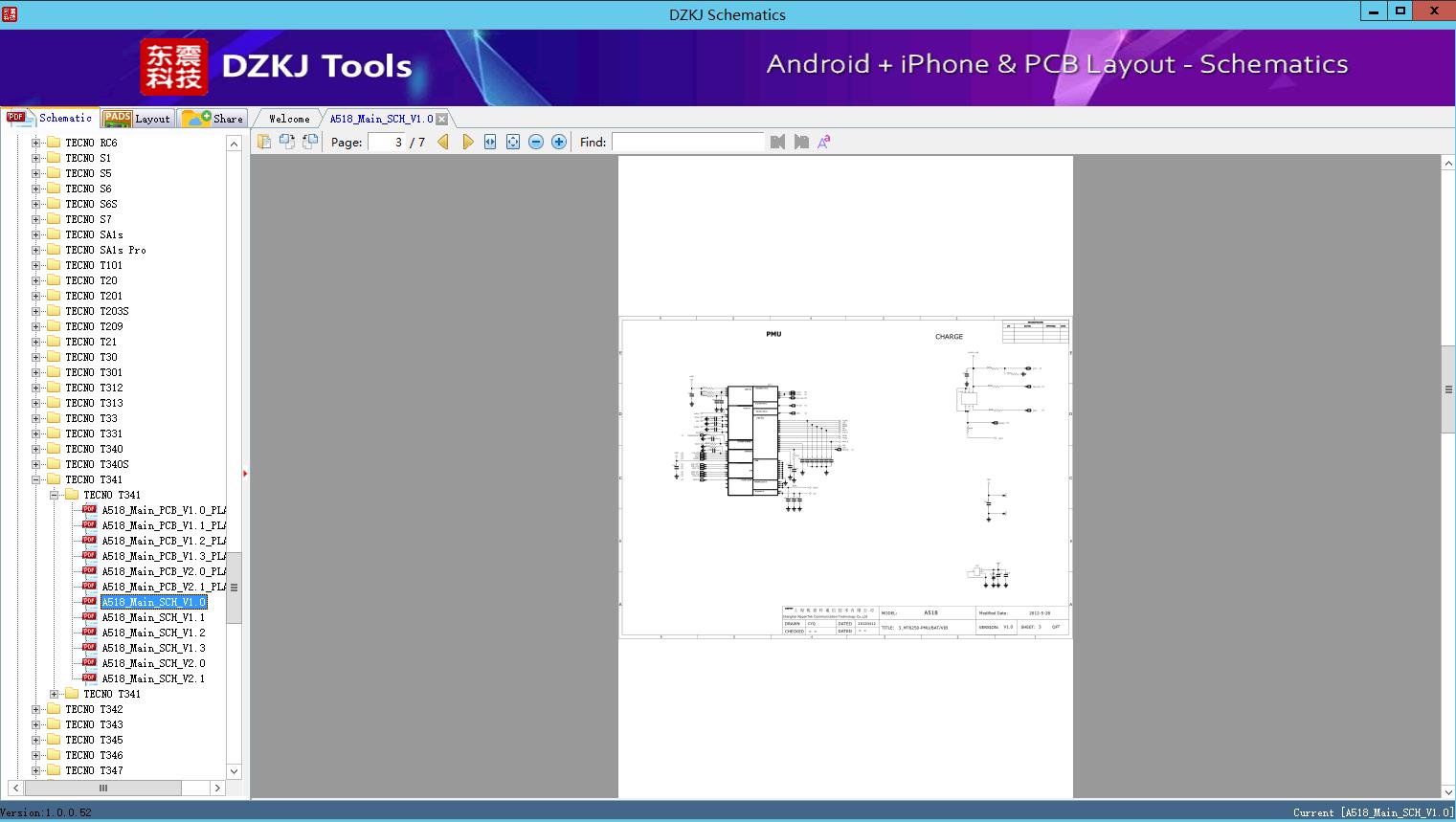The width and height of the screenshot is (1456, 822).
Task: Expand the TECNO RC6 folder
Action: click(x=36, y=143)
